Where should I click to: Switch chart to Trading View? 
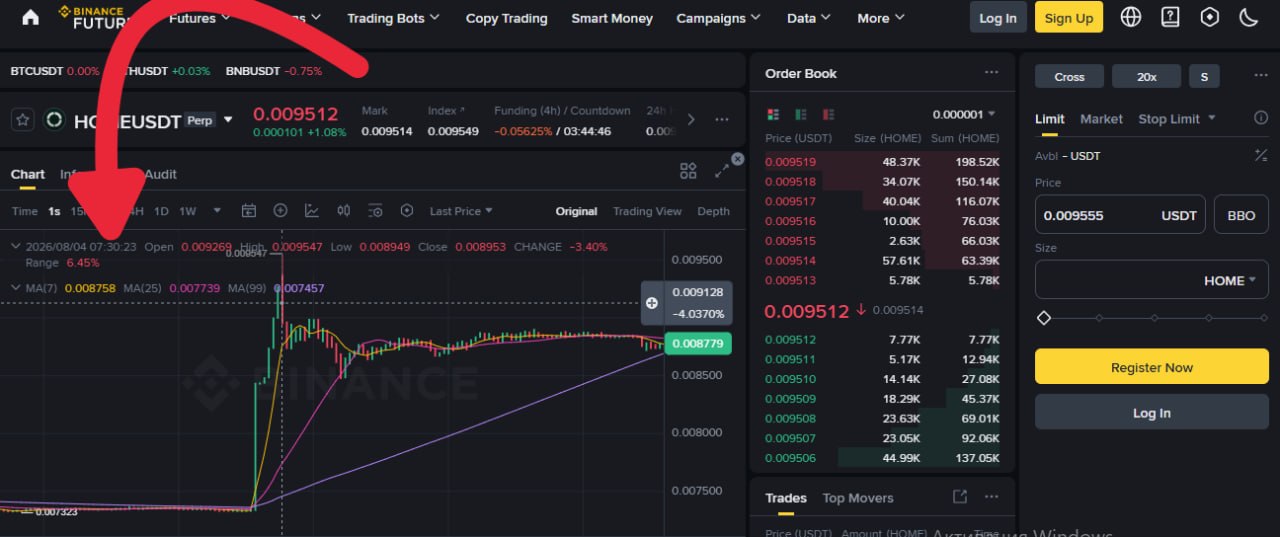click(647, 211)
